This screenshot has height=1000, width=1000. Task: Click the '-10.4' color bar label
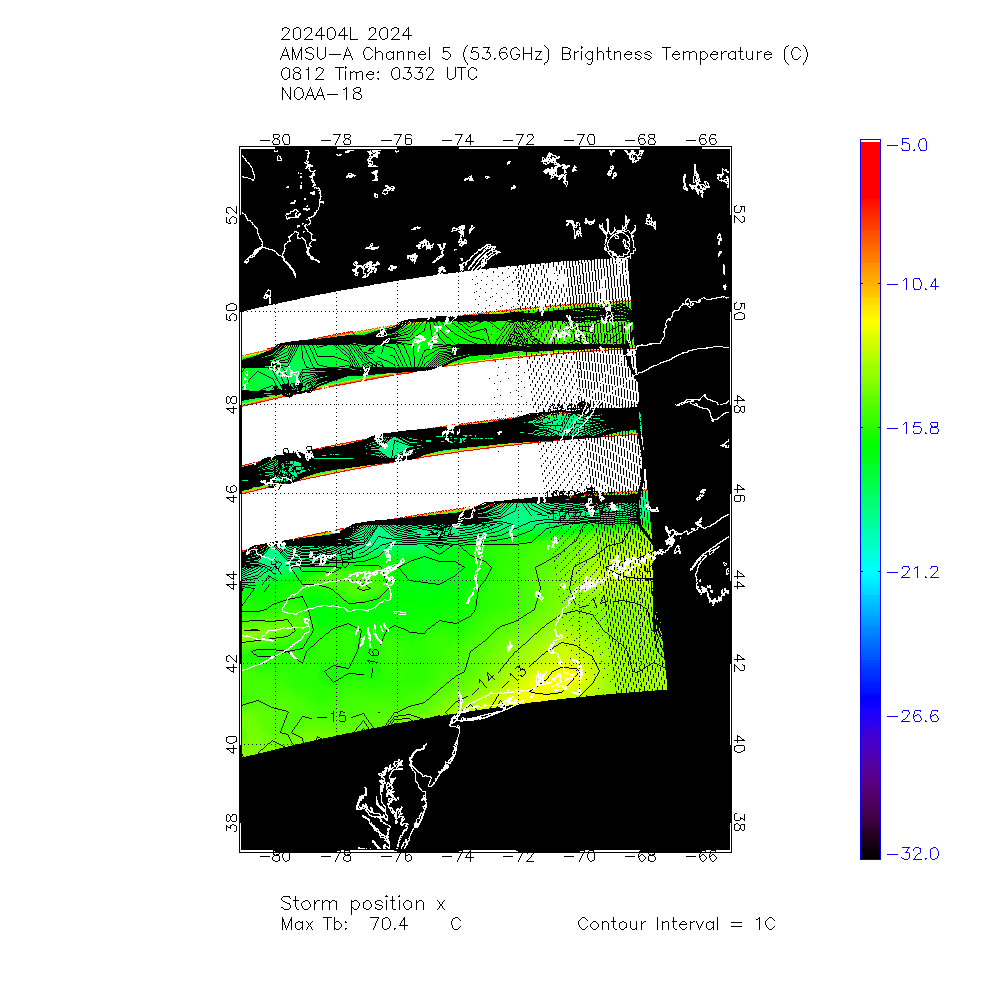pos(913,284)
